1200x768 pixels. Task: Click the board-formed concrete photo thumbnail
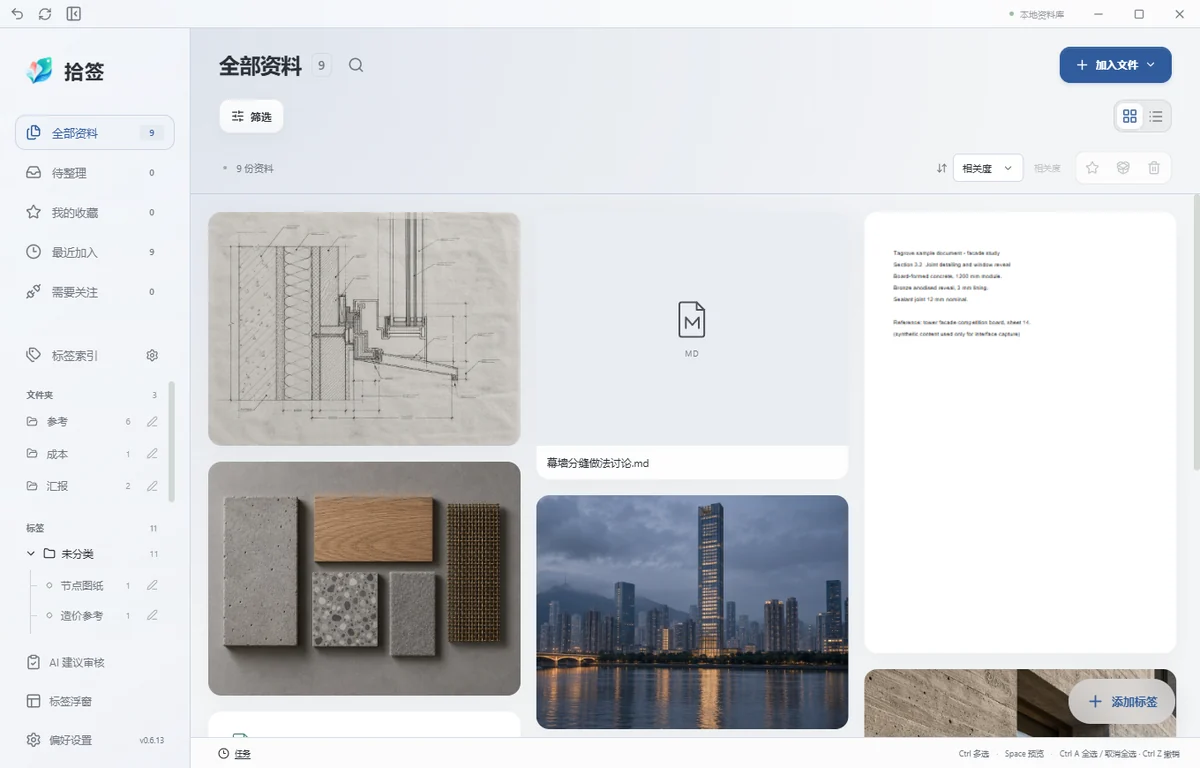click(x=1020, y=703)
